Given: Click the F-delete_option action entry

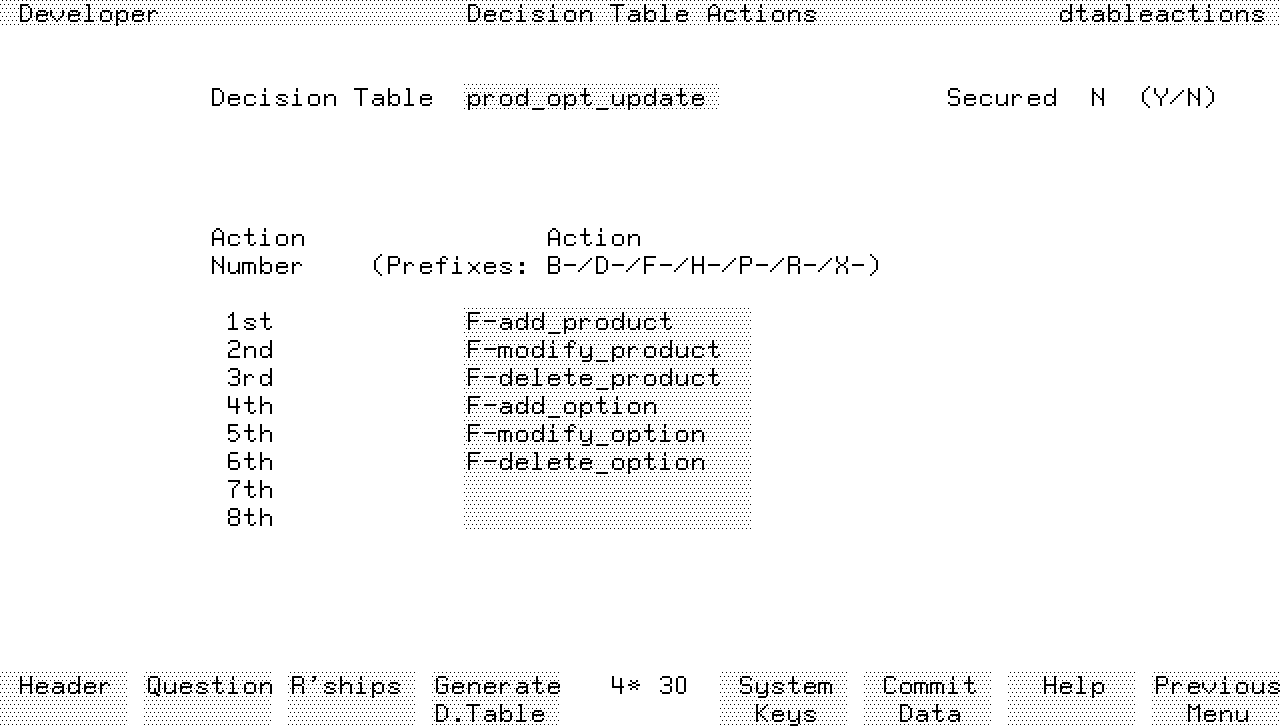Looking at the screenshot, I should (606, 462).
